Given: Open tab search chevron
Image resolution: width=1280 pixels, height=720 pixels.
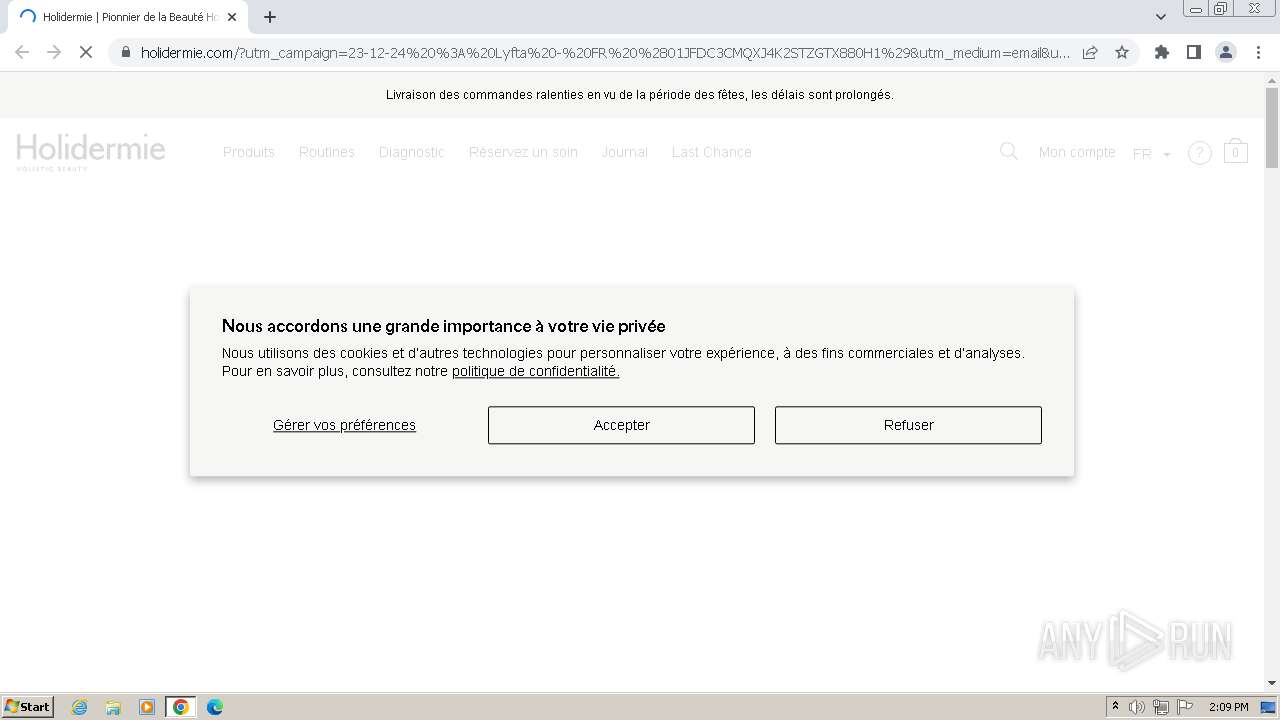Looking at the screenshot, I should 1161,17.
